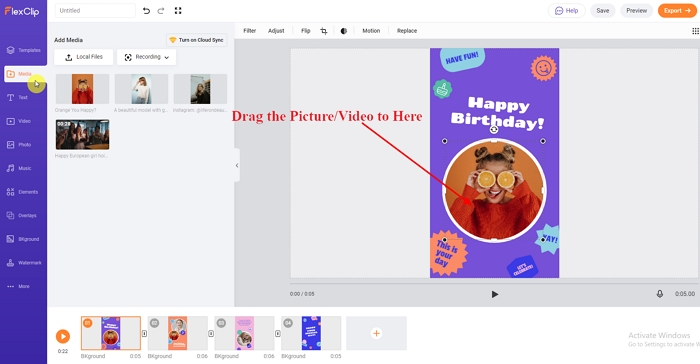The width and height of the screenshot is (700, 364).
Task: Export the video
Action: (677, 11)
